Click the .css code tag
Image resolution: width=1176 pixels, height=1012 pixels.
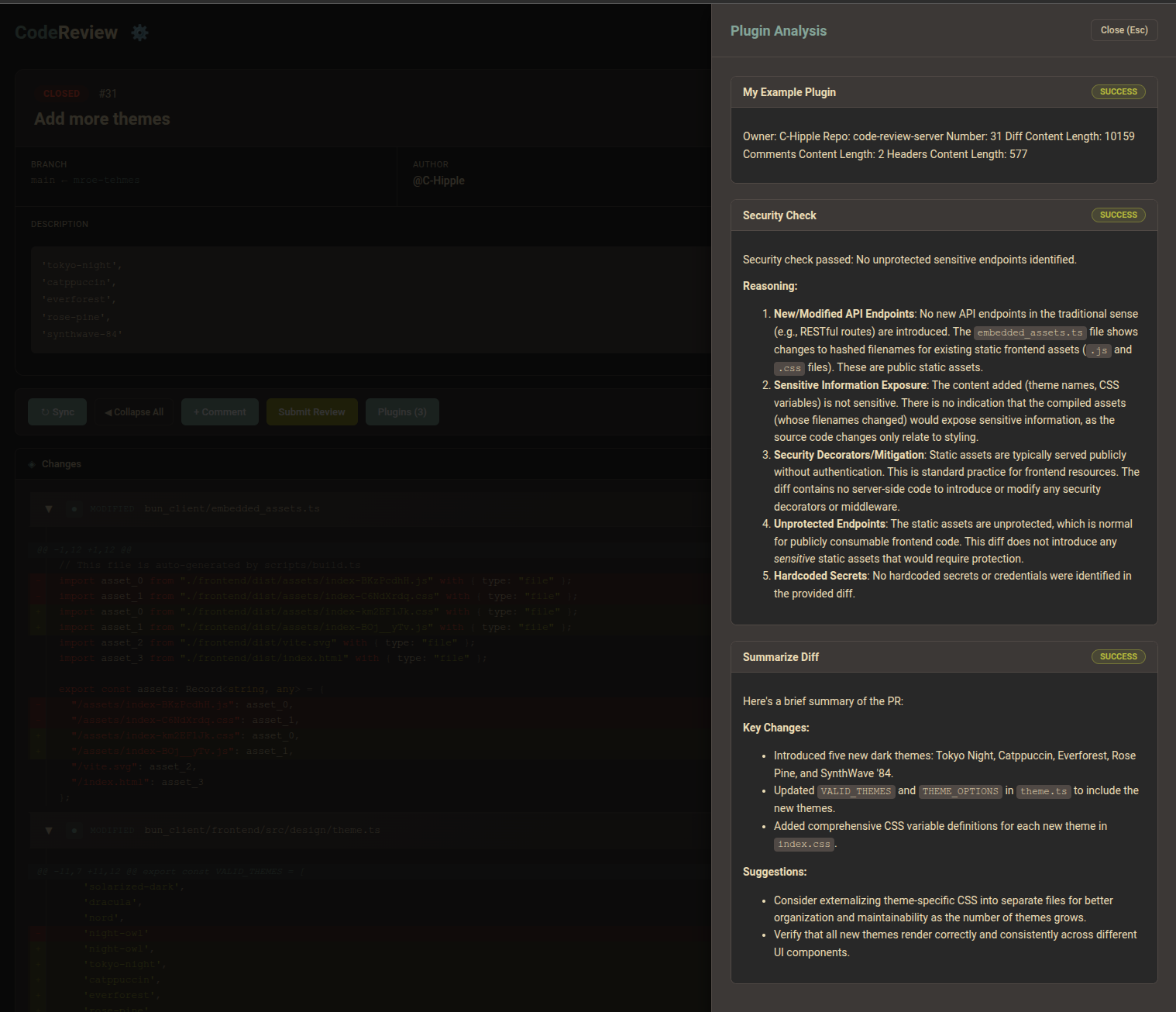[x=789, y=368]
